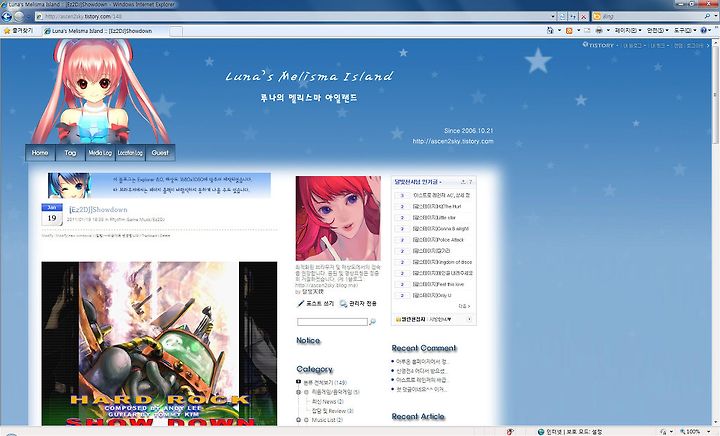Screen dimensions: 720x436
Task: Open the 잡담 및 Review category
Action: tap(332, 411)
